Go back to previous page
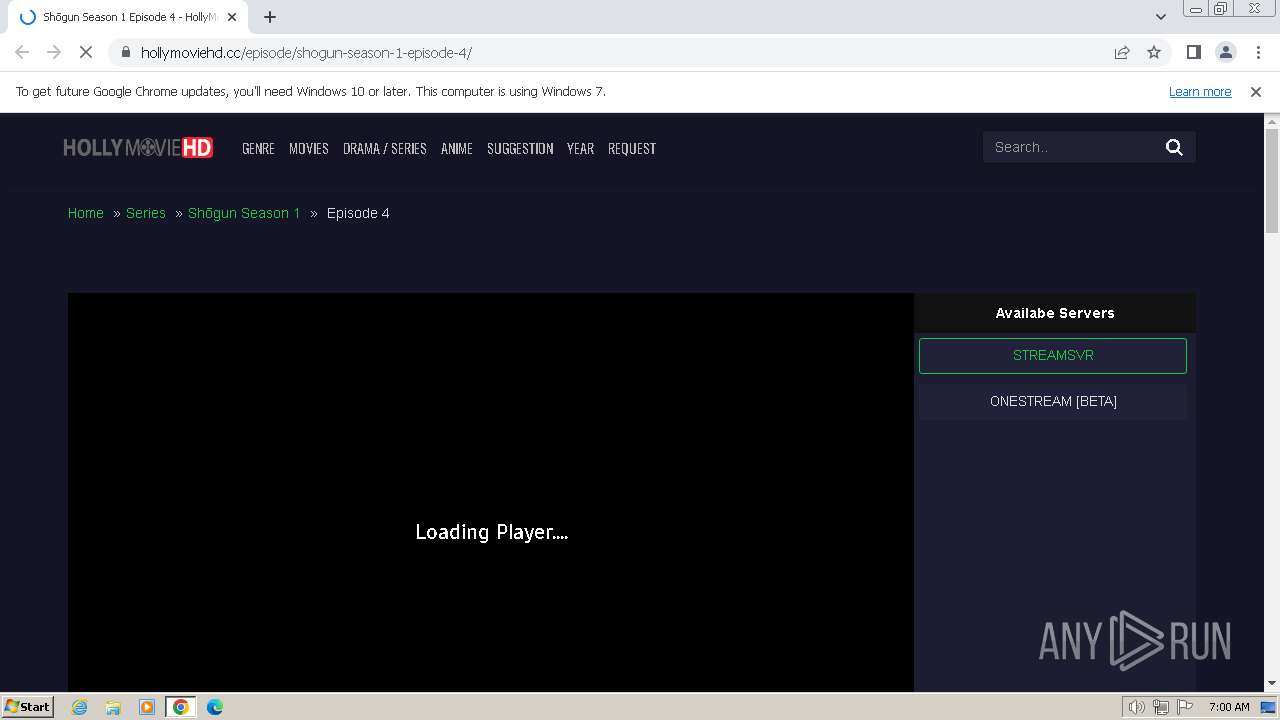1280x720 pixels. [x=22, y=52]
